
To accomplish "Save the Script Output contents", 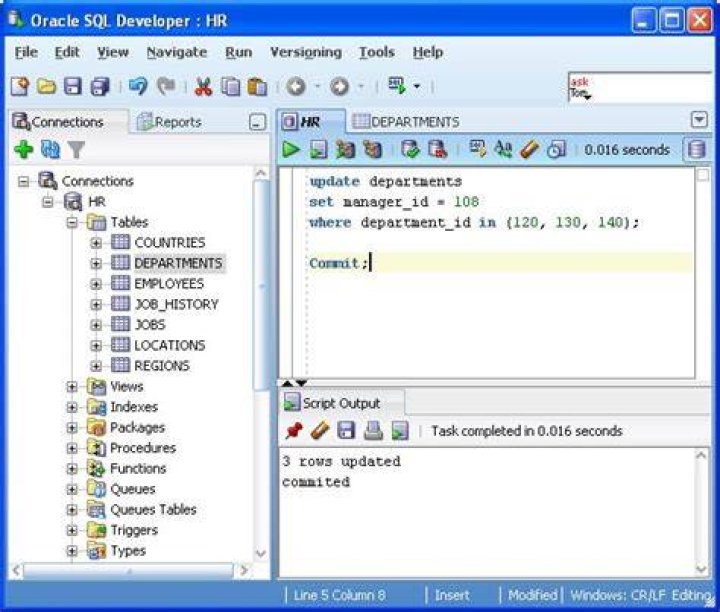I will pyautogui.click(x=346, y=431).
